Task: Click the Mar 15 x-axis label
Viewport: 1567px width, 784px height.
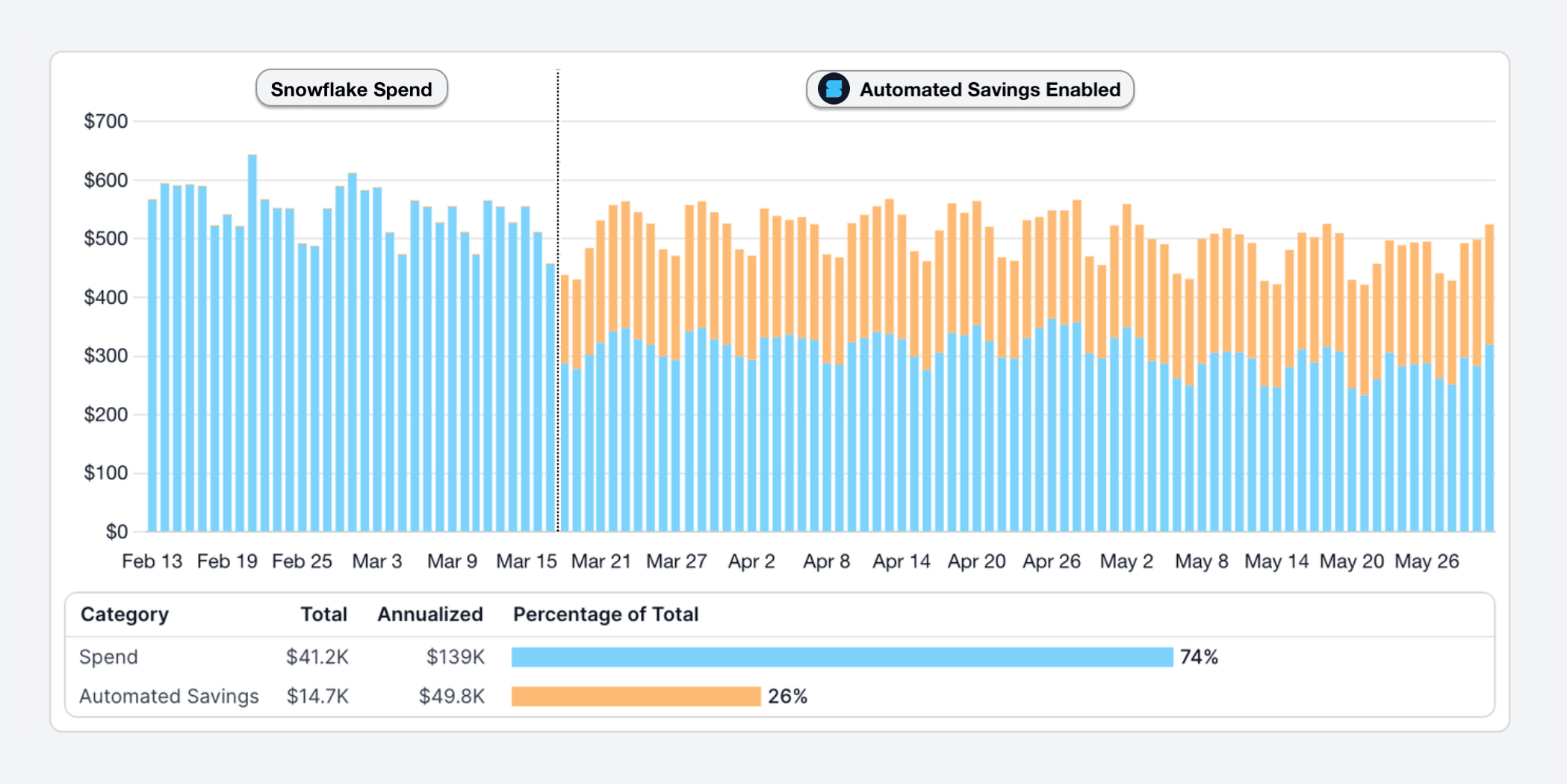Action: [527, 561]
